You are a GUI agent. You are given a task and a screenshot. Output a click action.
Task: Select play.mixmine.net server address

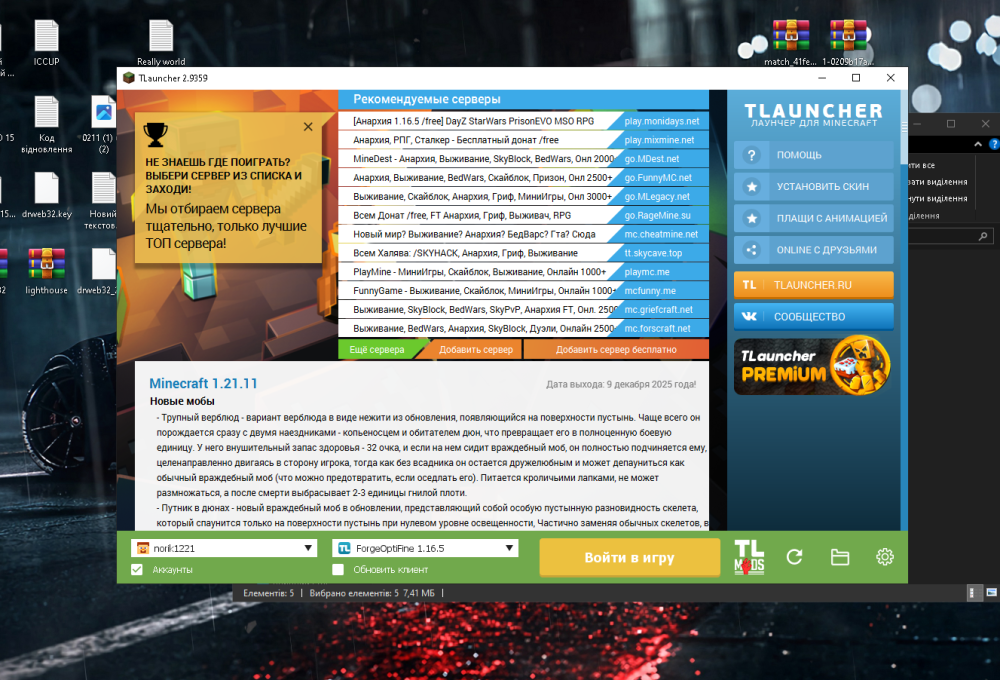pos(659,140)
